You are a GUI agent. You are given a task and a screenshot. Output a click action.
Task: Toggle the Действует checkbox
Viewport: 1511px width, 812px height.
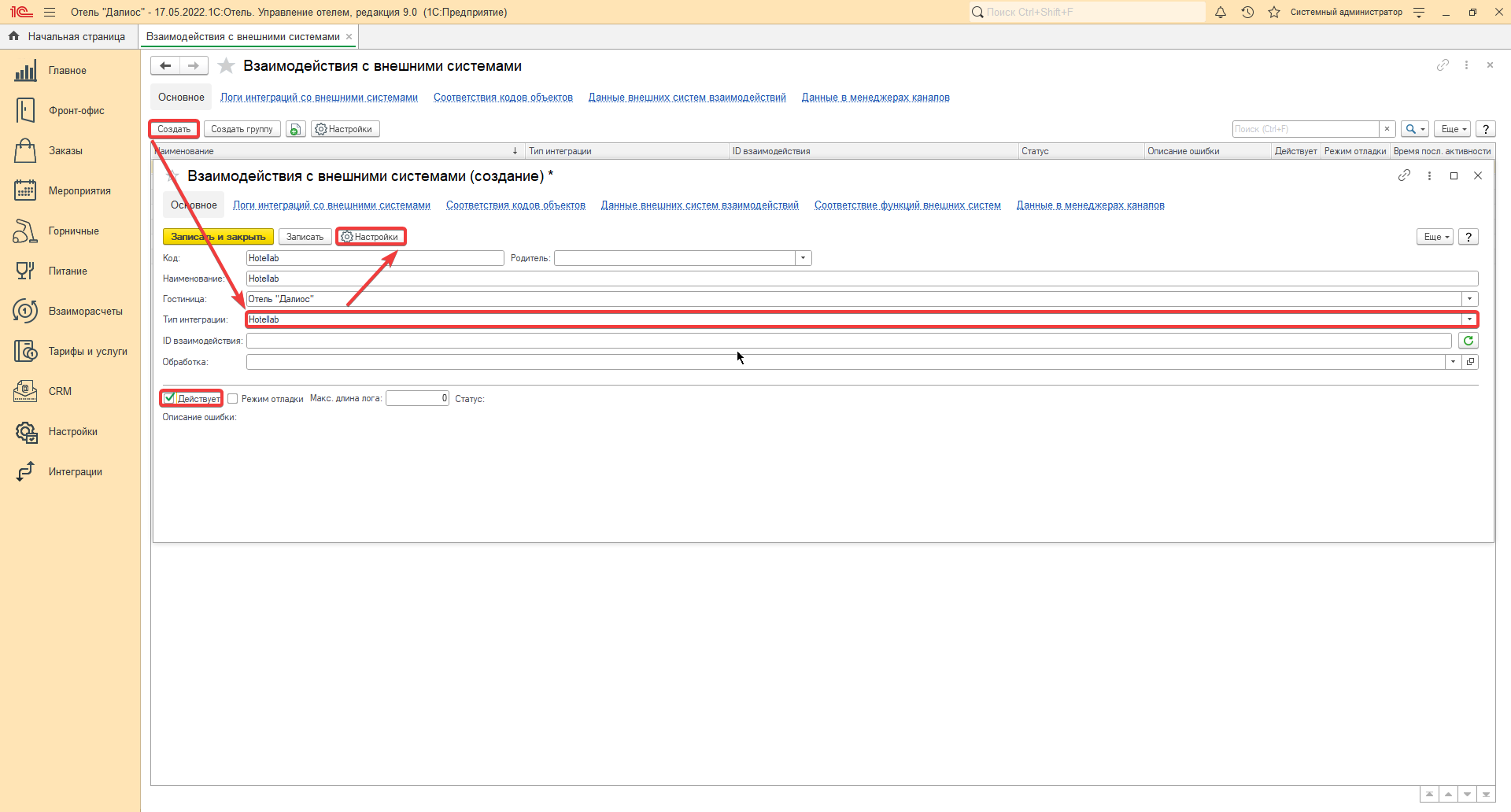(x=169, y=398)
